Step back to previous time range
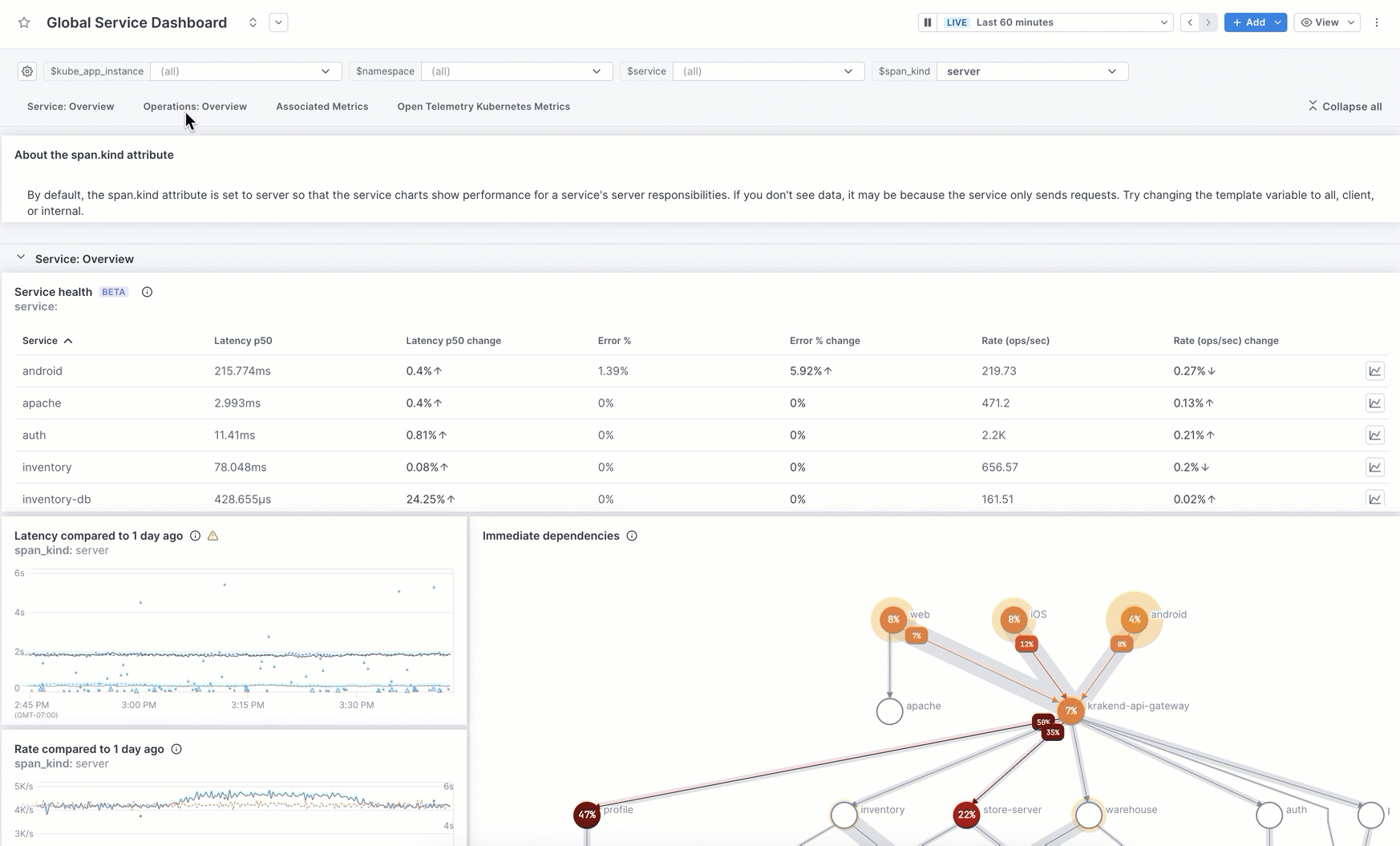This screenshot has height=846, width=1400. pyautogui.click(x=1190, y=22)
